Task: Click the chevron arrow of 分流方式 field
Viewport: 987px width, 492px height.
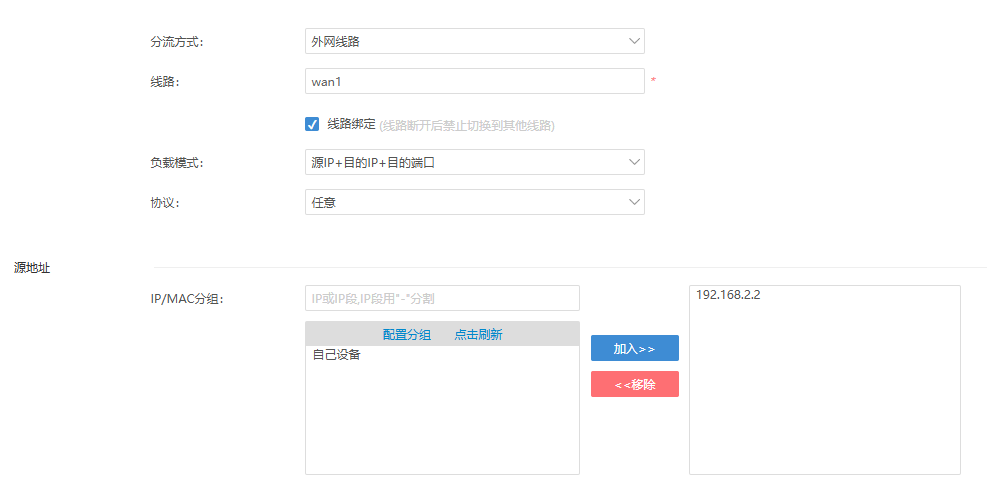Action: coord(633,42)
